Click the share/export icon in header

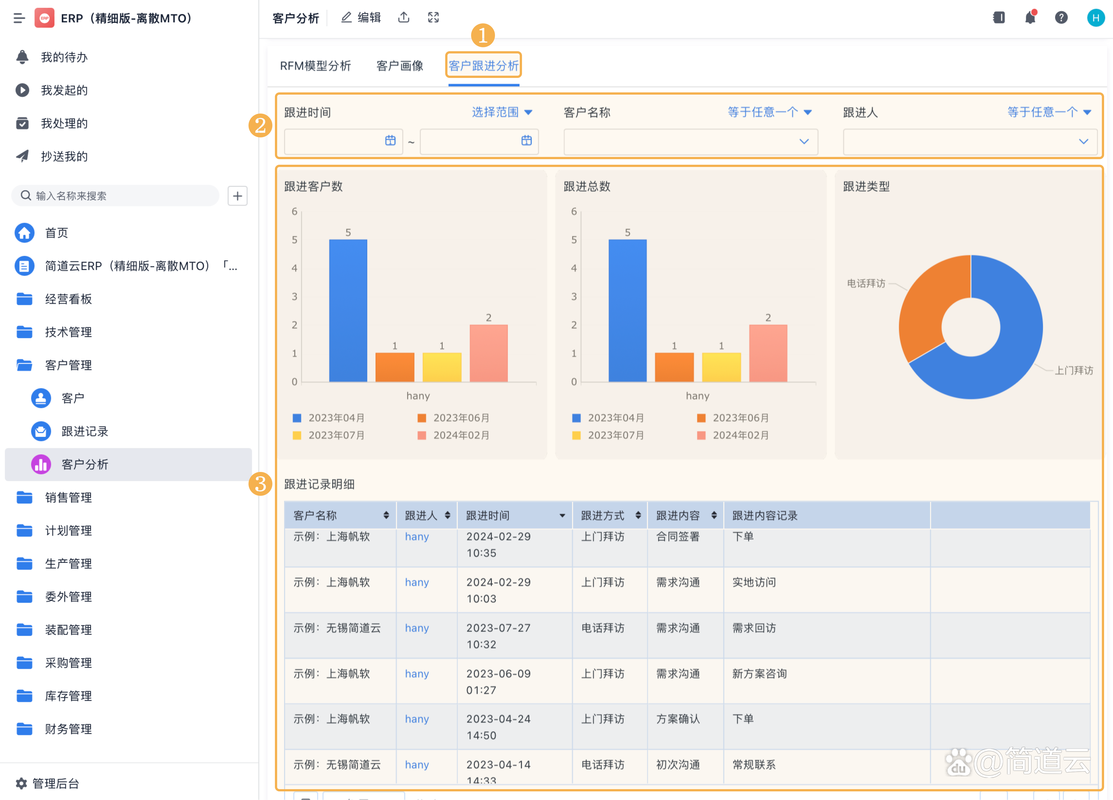pos(403,18)
